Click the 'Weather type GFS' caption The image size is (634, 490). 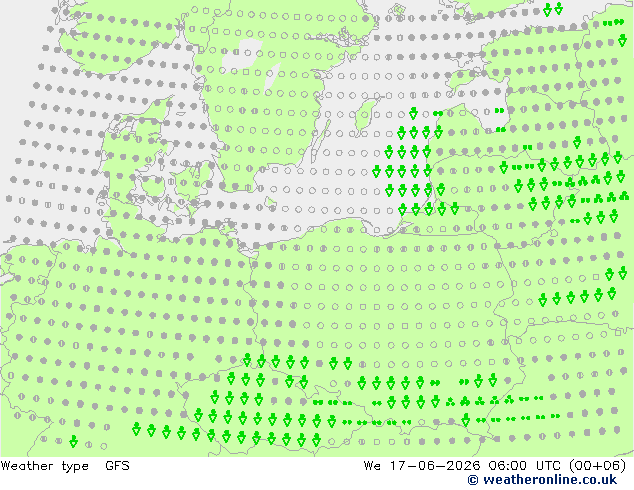(65, 466)
